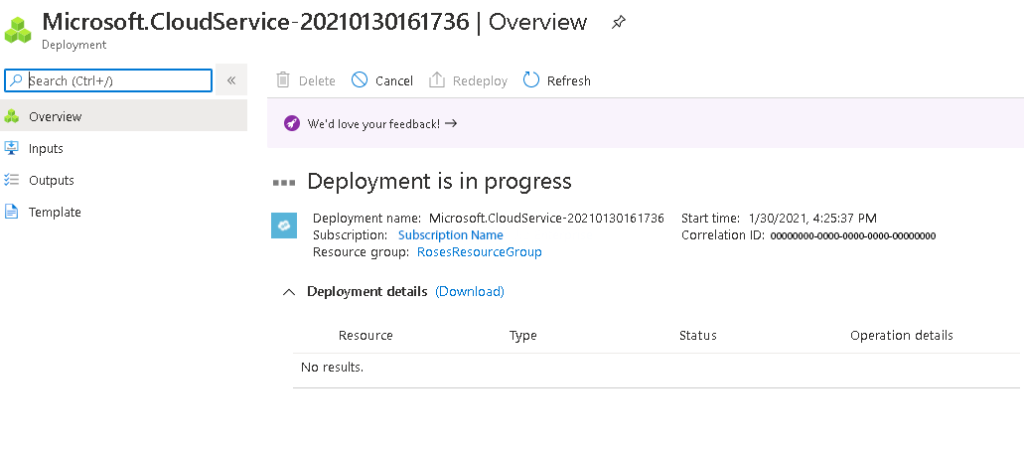Click the green cubes deployment icon in the header
The height and width of the screenshot is (455, 1024).
pyautogui.click(x=18, y=30)
